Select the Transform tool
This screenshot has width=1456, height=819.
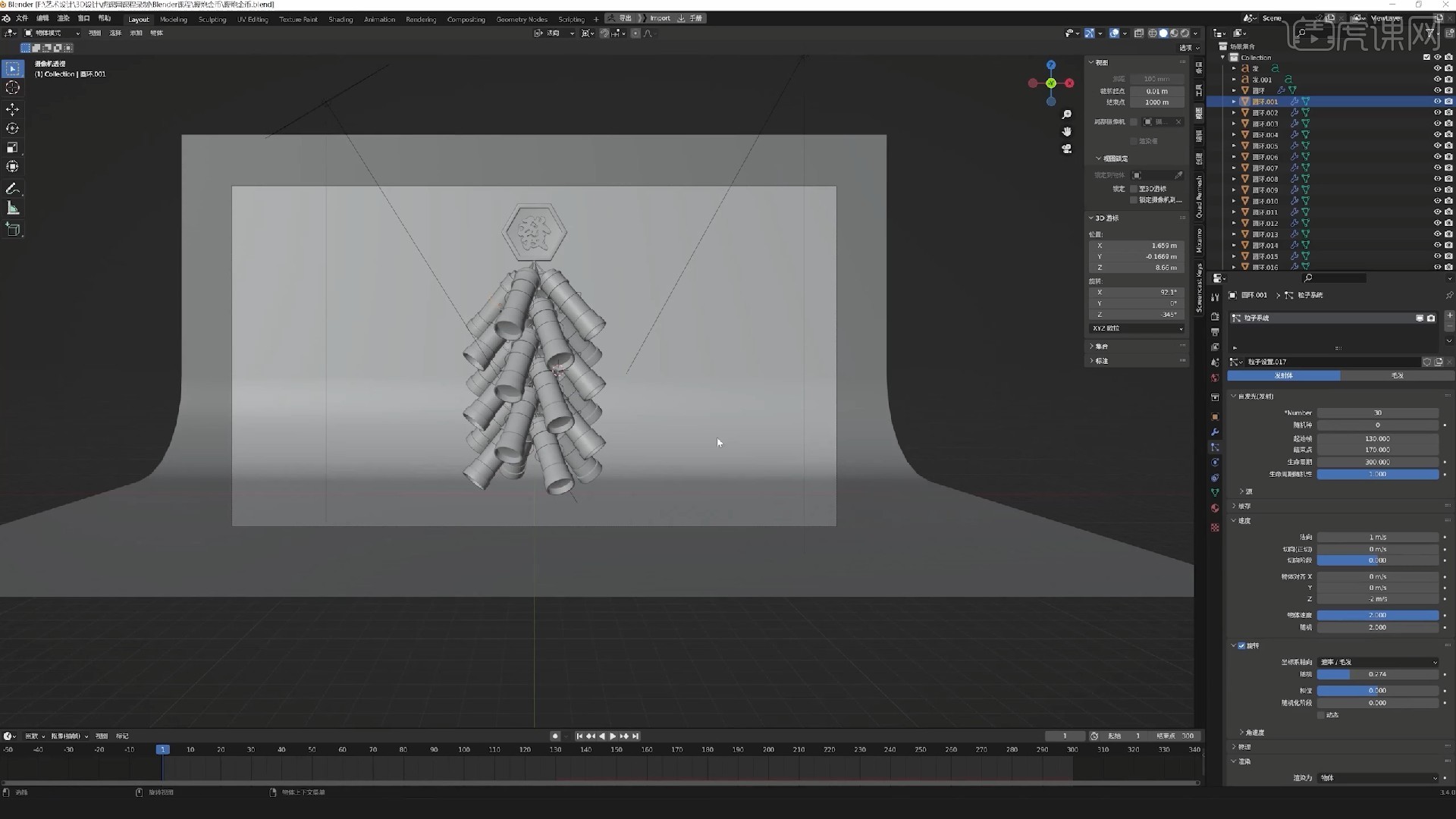(x=12, y=166)
